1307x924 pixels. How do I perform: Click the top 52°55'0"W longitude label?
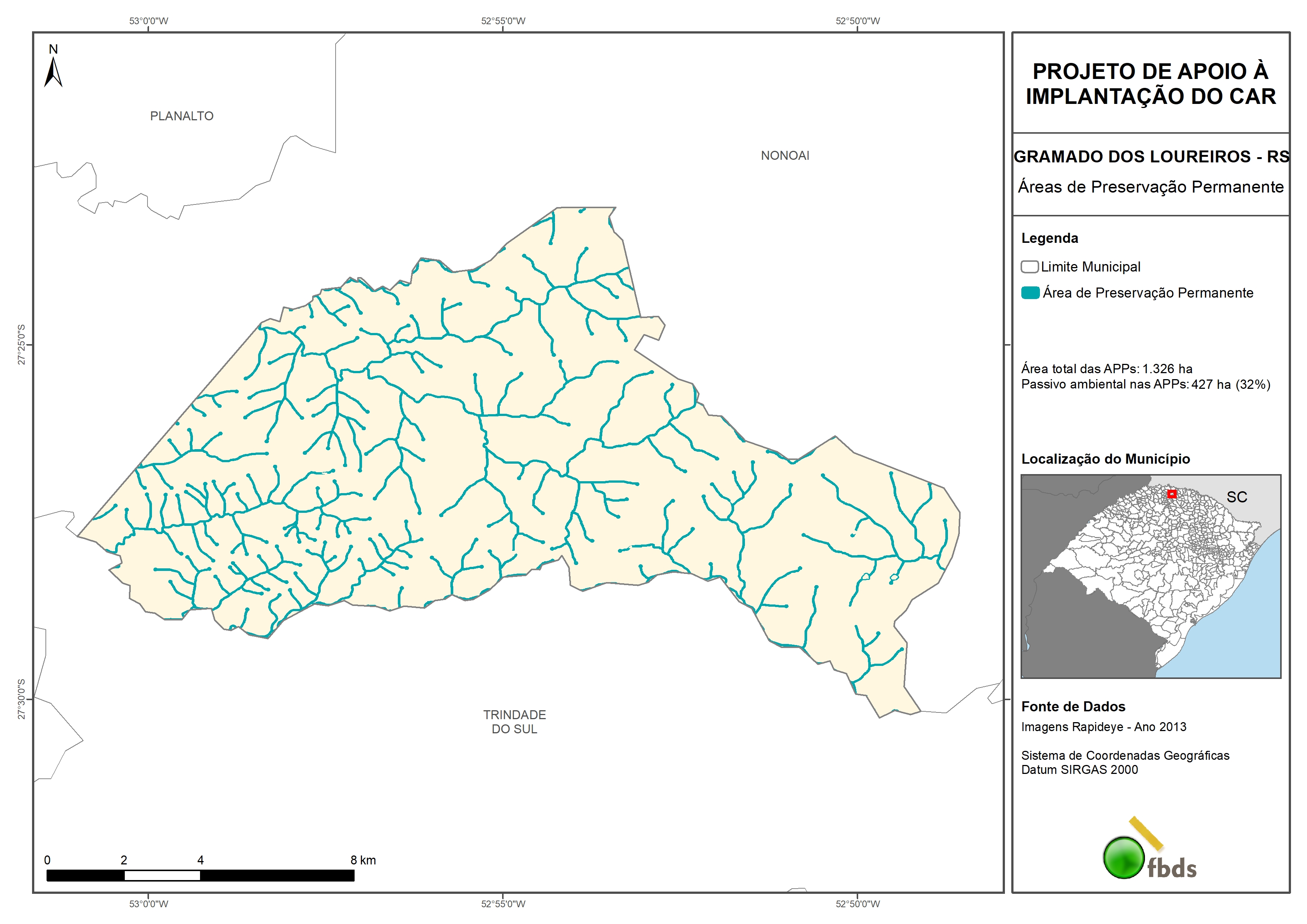coord(502,21)
